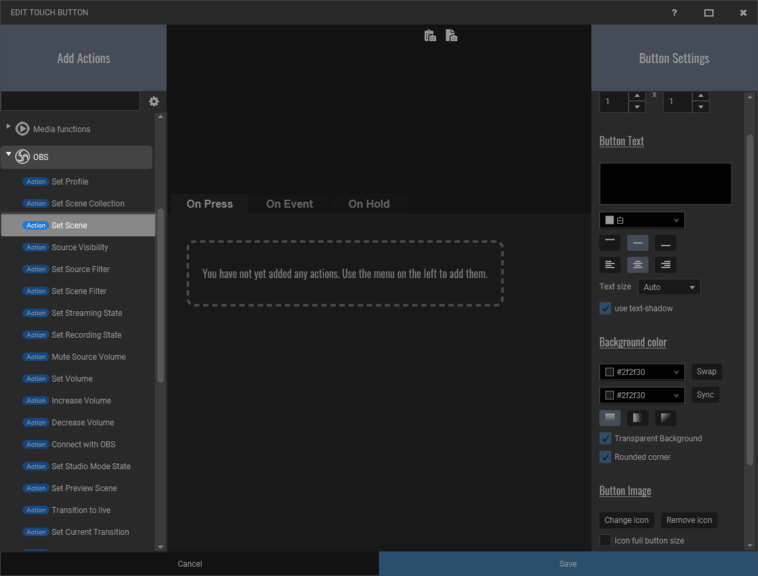Click the button text color swatch

point(610,220)
